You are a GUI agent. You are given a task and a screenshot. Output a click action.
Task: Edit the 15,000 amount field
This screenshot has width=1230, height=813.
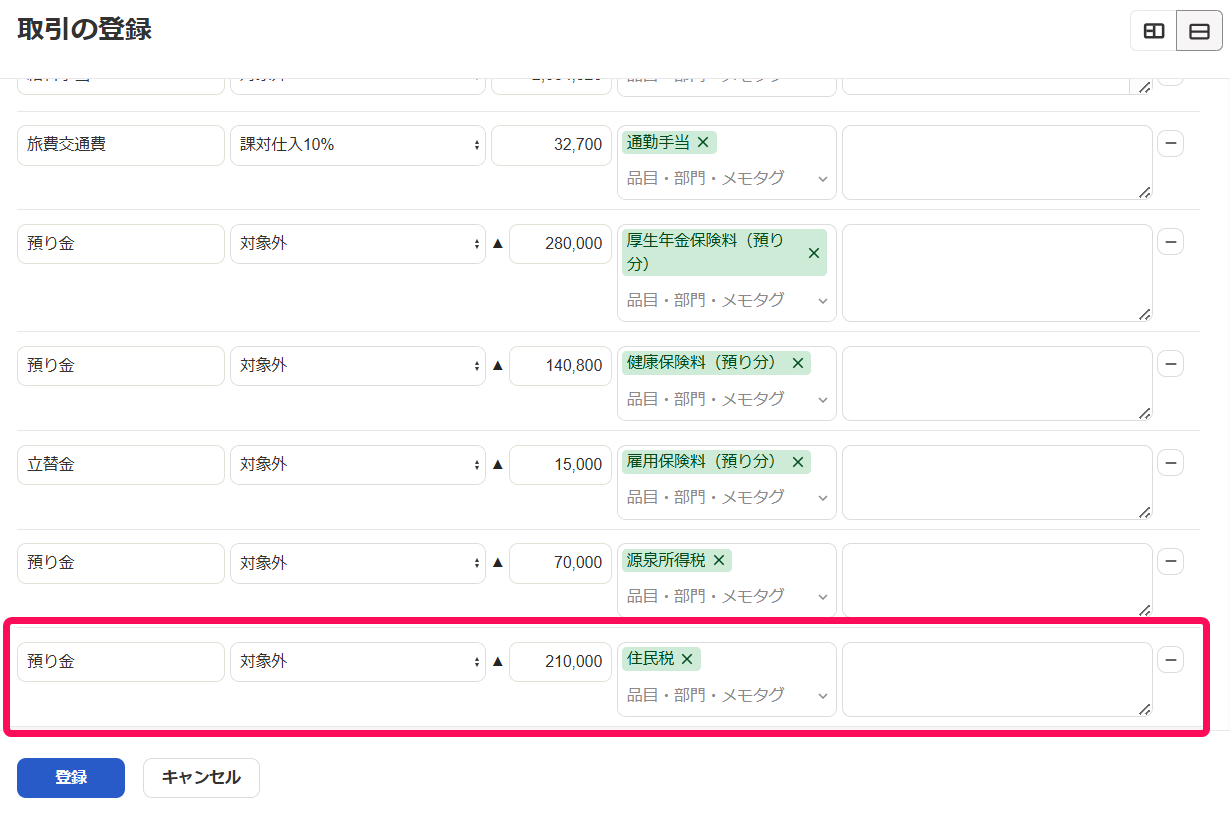point(560,465)
